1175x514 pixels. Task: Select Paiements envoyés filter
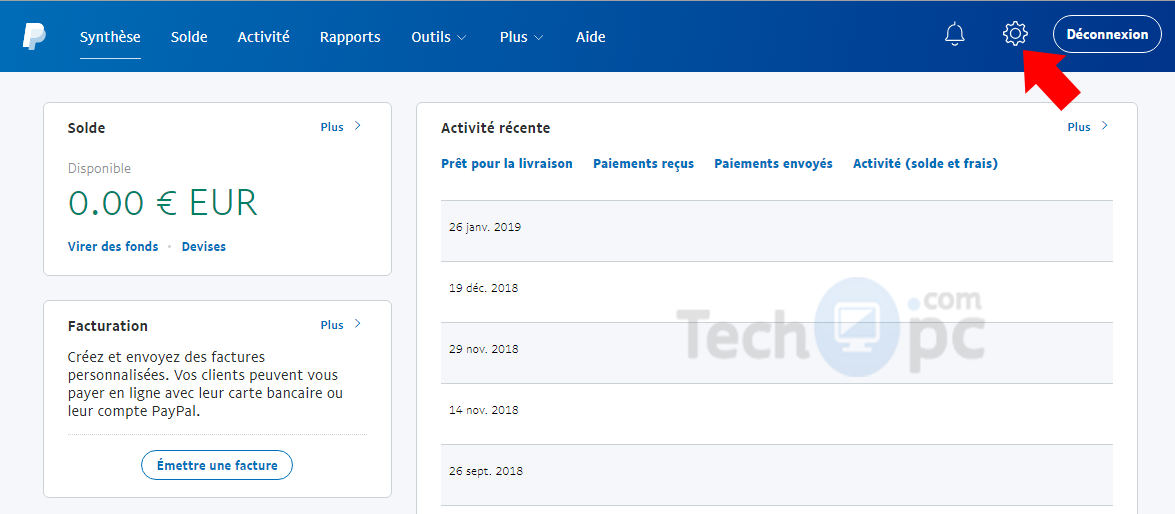point(773,163)
